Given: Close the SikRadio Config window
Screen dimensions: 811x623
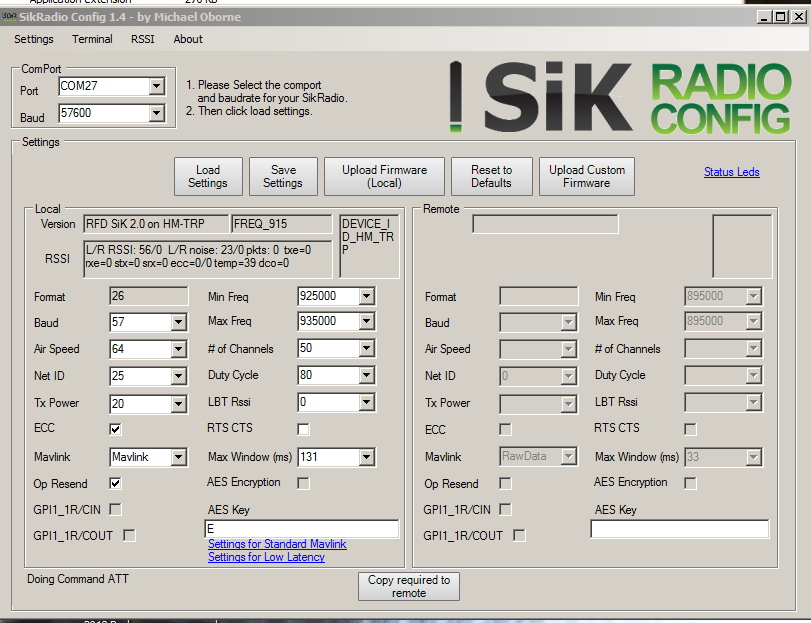Looking at the screenshot, I should [799, 17].
